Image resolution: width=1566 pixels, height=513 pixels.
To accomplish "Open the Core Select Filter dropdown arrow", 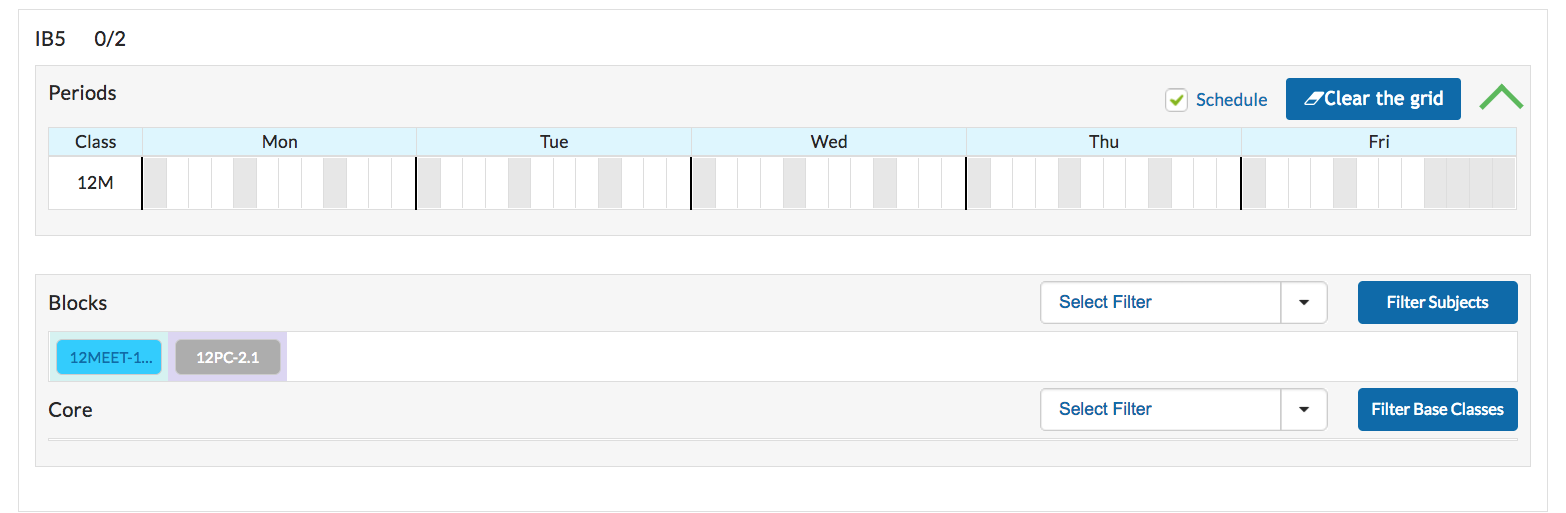I will click(1304, 409).
